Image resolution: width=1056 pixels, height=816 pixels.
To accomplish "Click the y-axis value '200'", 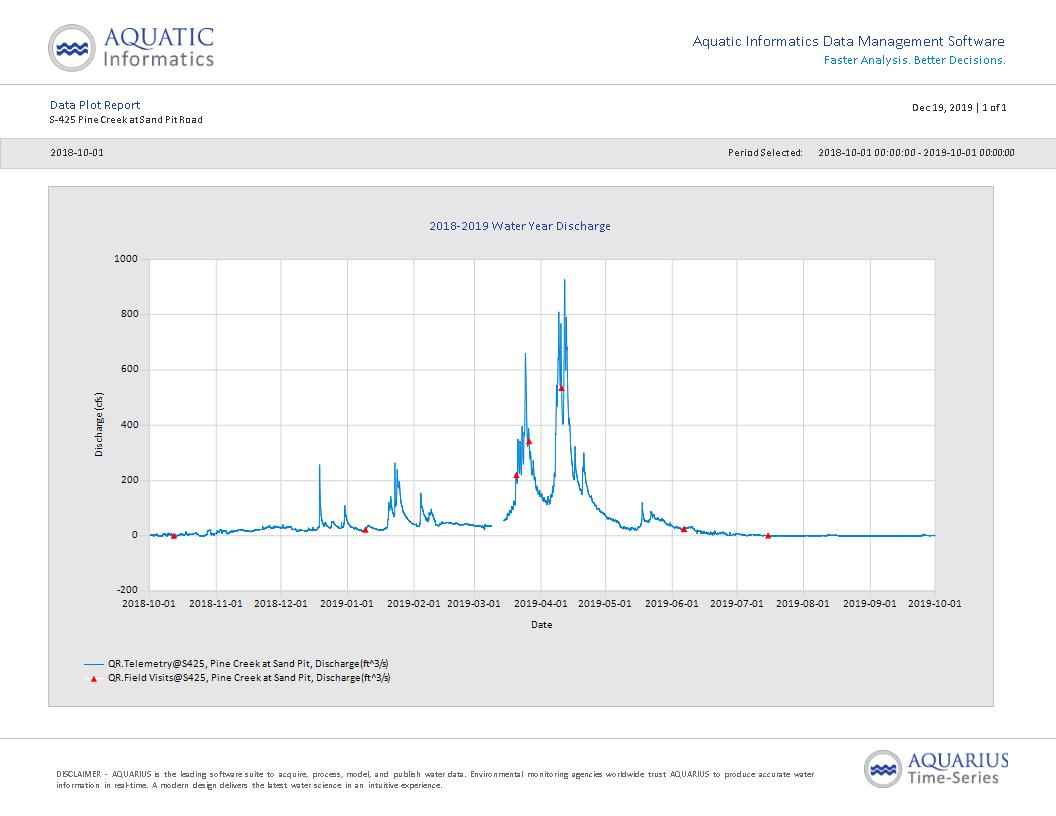I will pyautogui.click(x=129, y=480).
